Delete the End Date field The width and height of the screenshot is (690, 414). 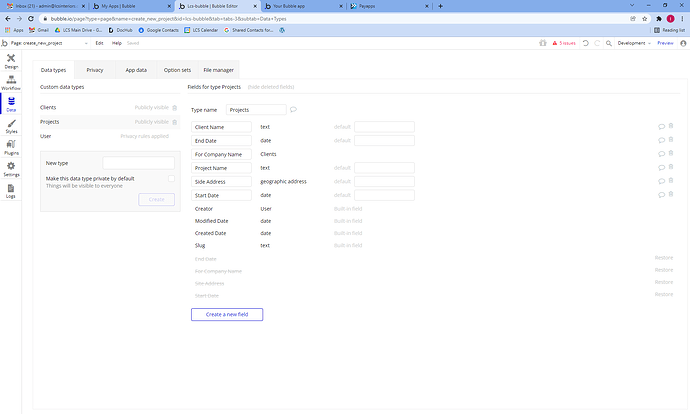(x=671, y=139)
